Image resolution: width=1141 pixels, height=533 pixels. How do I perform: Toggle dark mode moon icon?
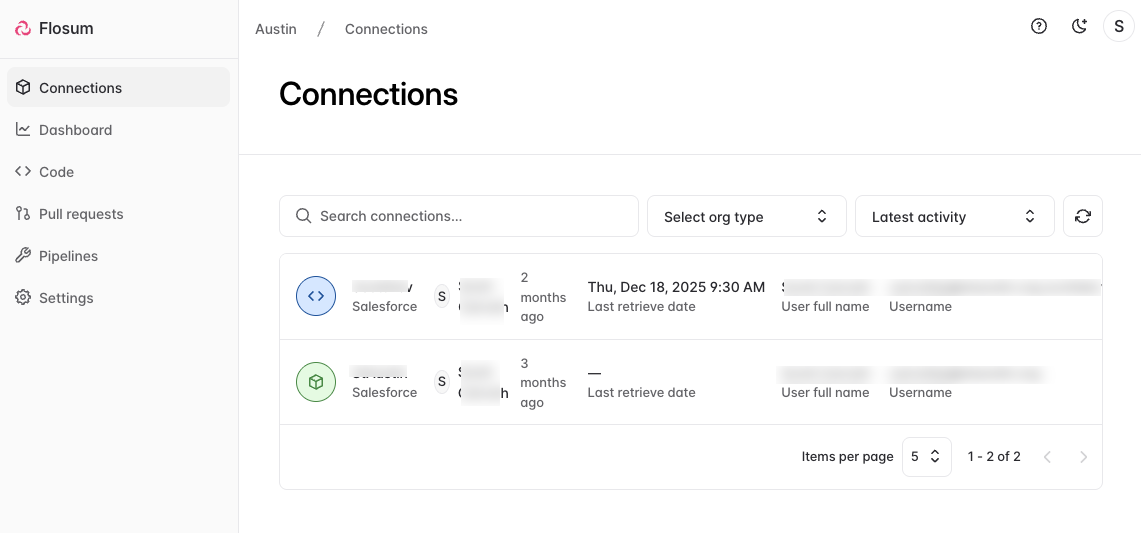click(x=1079, y=27)
